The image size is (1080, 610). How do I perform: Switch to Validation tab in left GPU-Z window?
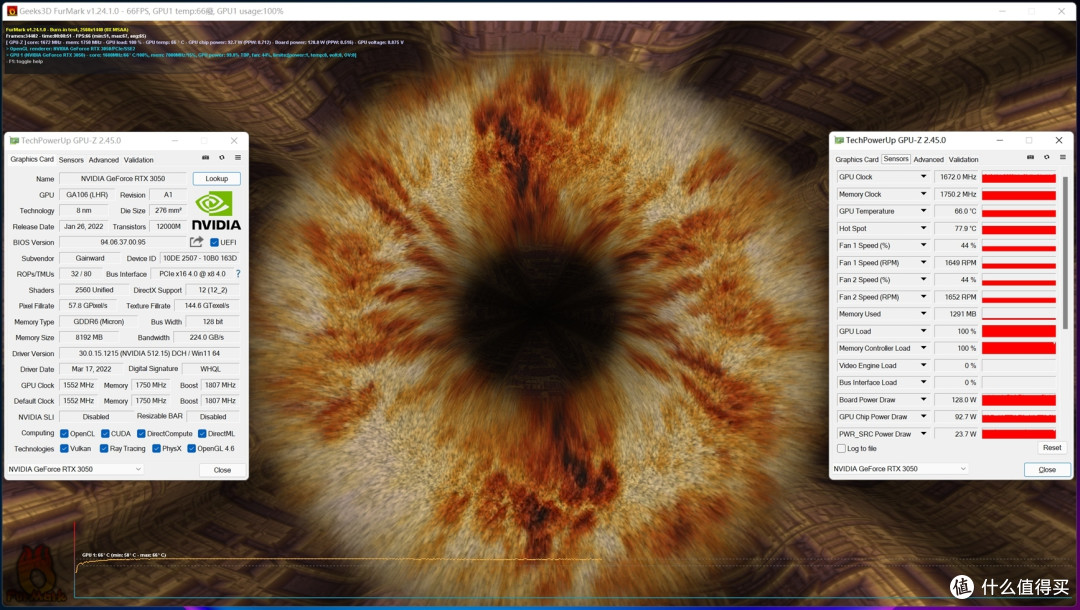point(138,160)
